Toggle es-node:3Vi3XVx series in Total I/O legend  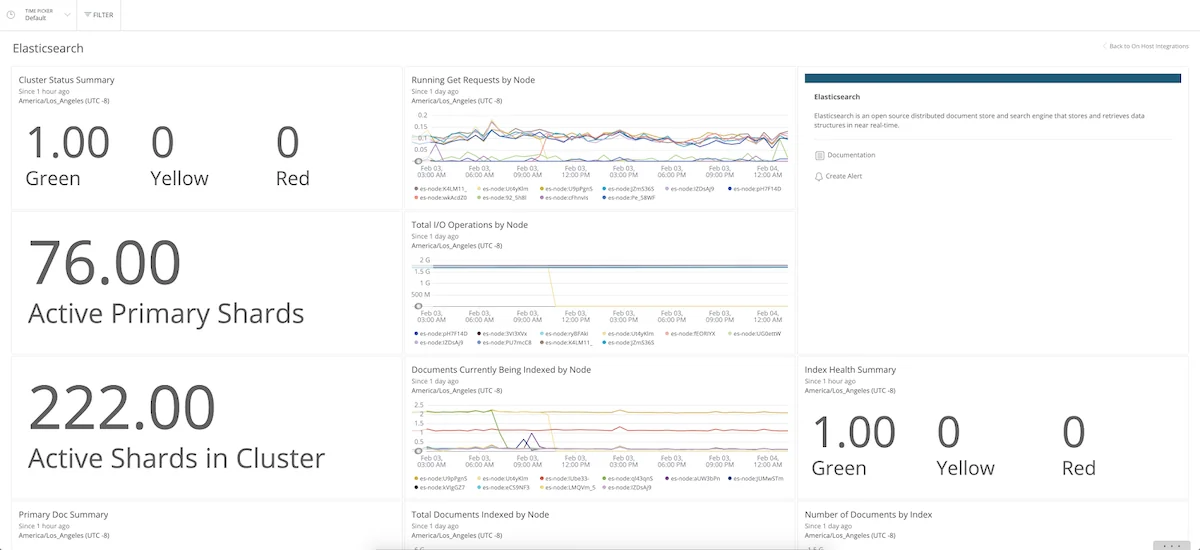[x=506, y=333]
